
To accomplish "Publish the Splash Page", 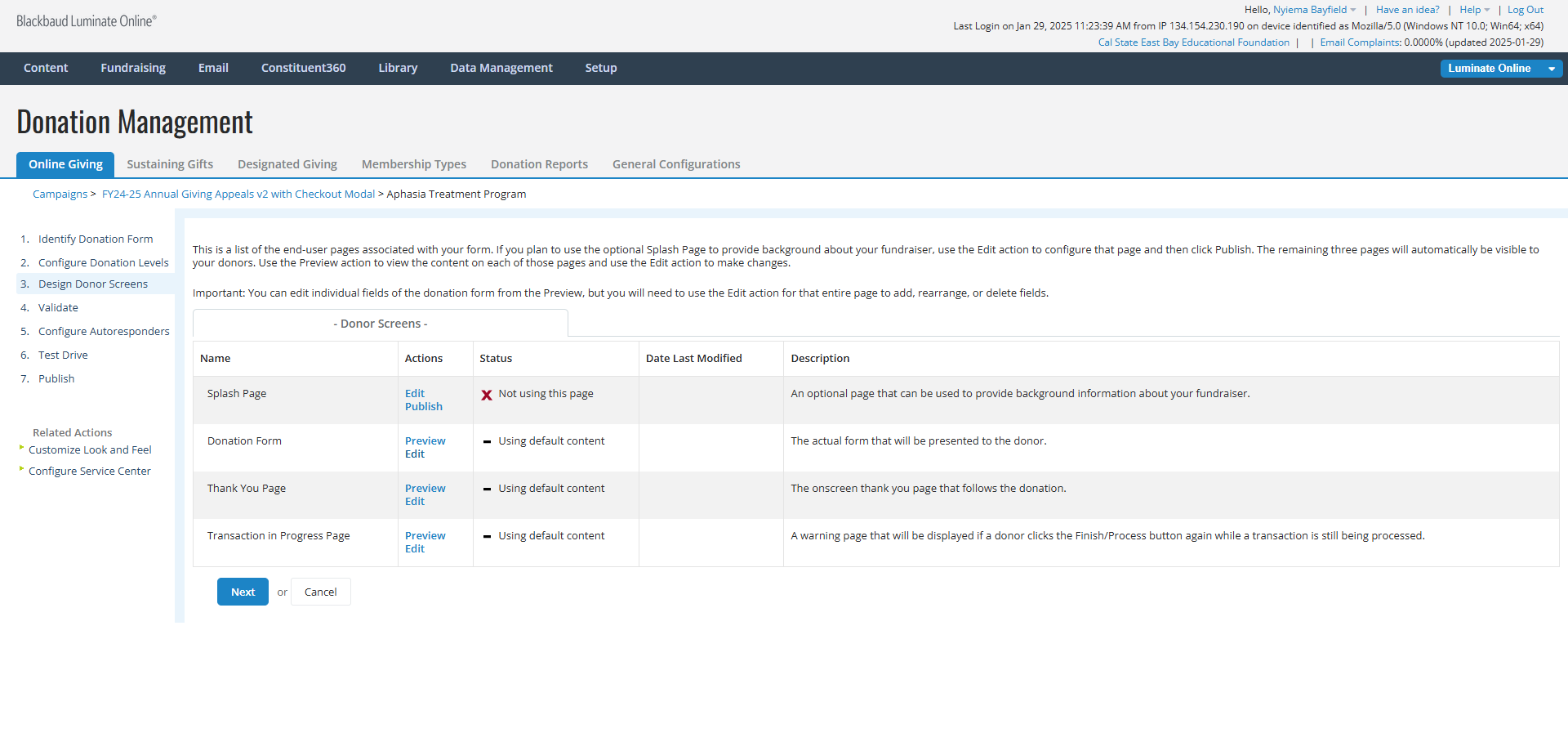I will point(424,407).
